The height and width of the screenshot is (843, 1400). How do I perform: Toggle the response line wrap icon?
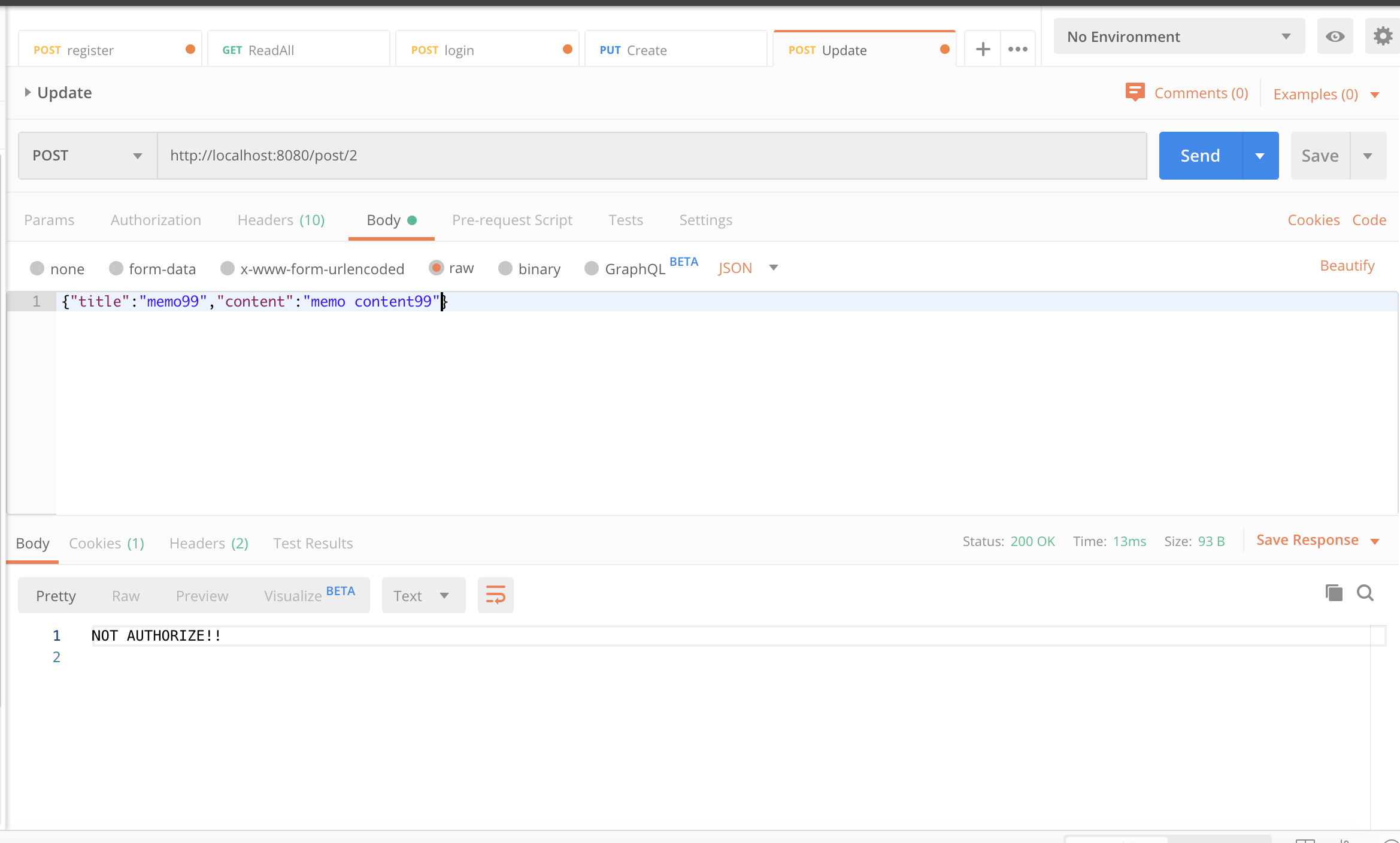[x=495, y=595]
